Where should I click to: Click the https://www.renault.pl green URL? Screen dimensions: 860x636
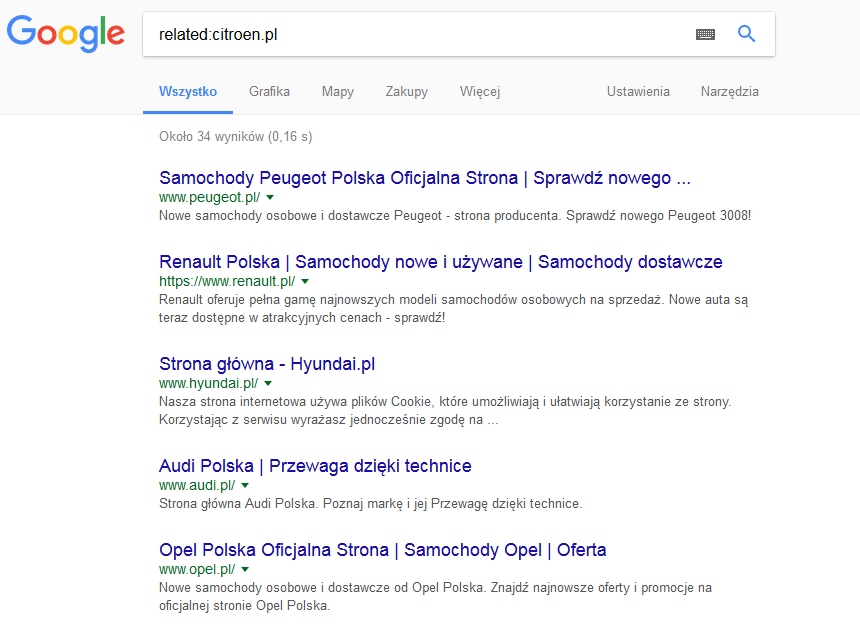pyautogui.click(x=227, y=281)
